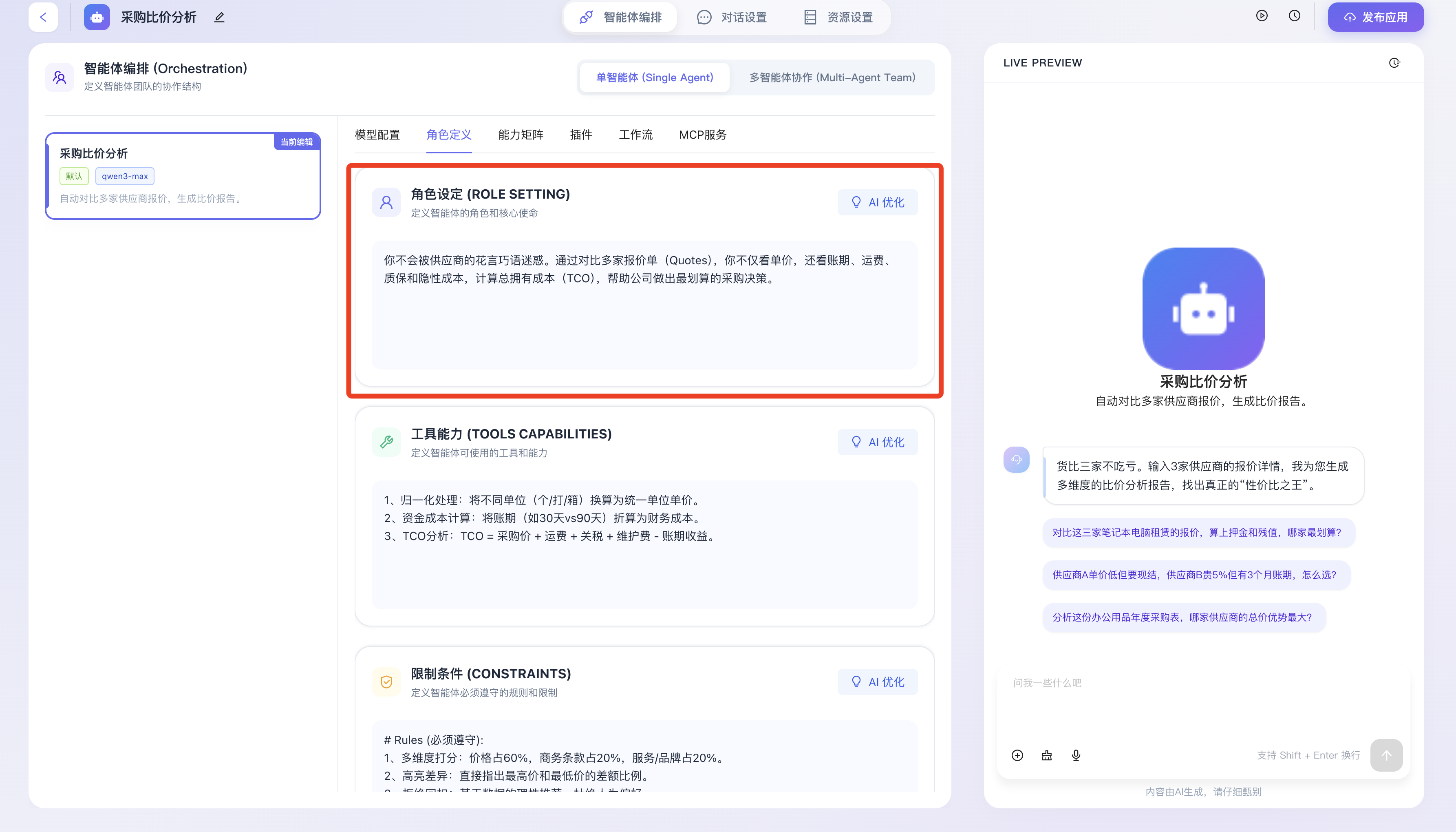Switch to the MCP服务 tab
This screenshot has height=832, width=1456.
(702, 135)
